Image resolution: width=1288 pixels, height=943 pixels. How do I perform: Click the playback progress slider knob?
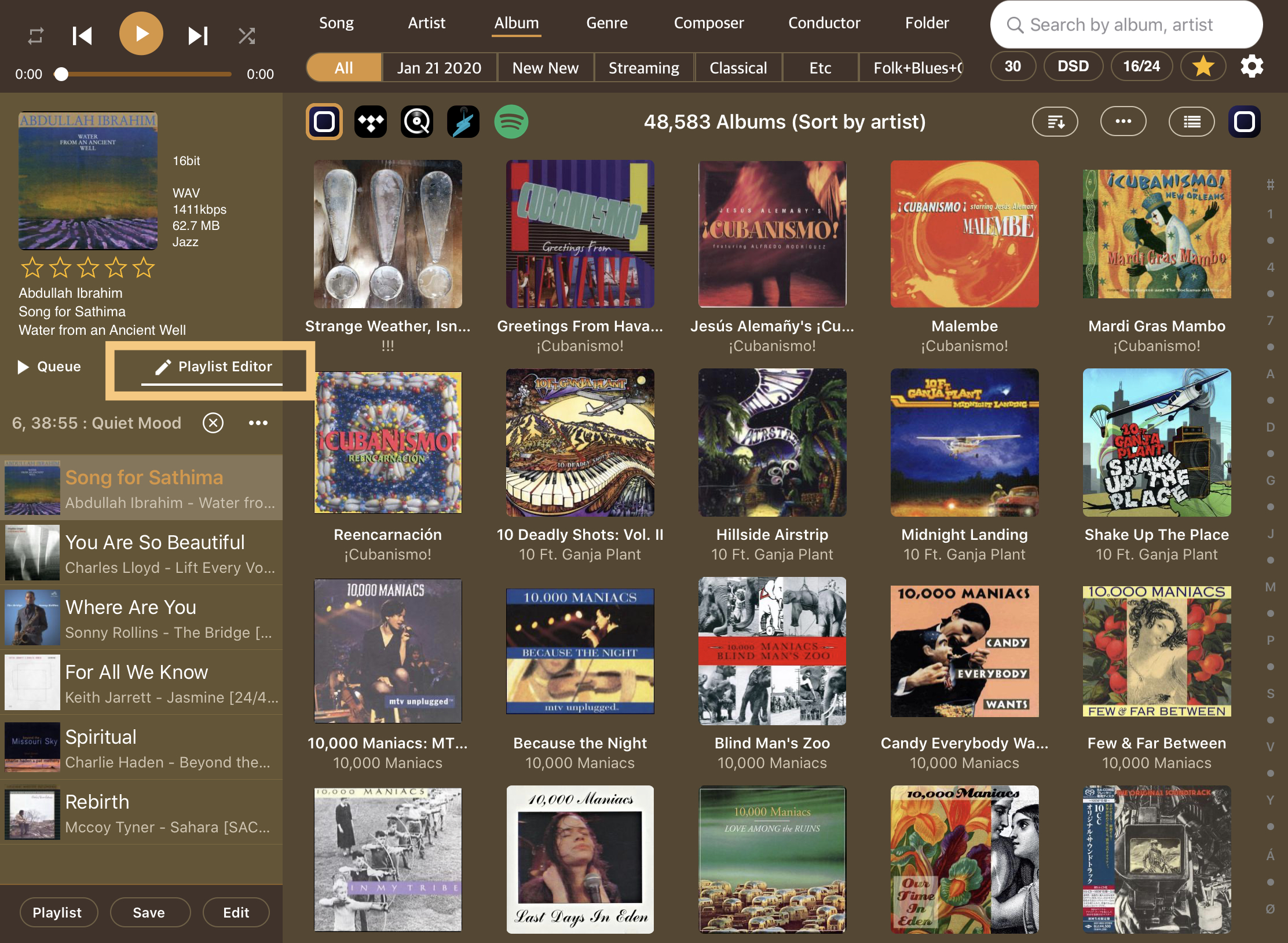click(x=61, y=74)
